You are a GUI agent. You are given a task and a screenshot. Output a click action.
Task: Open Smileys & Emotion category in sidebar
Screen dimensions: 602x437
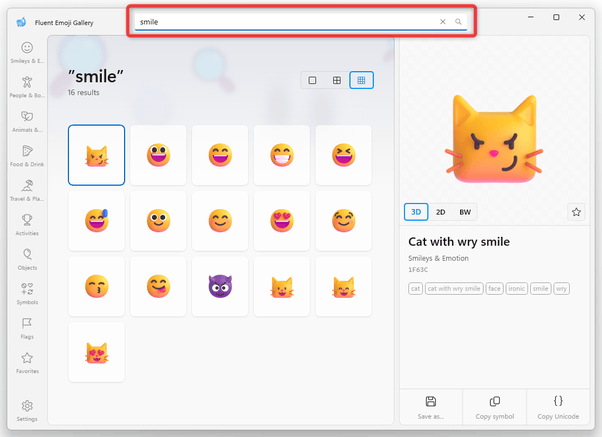[27, 52]
